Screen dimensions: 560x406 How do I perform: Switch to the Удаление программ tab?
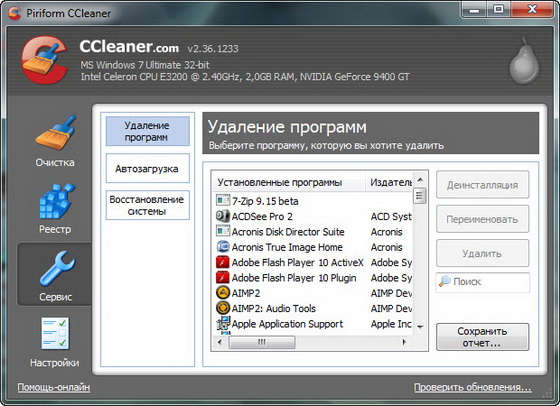148,131
